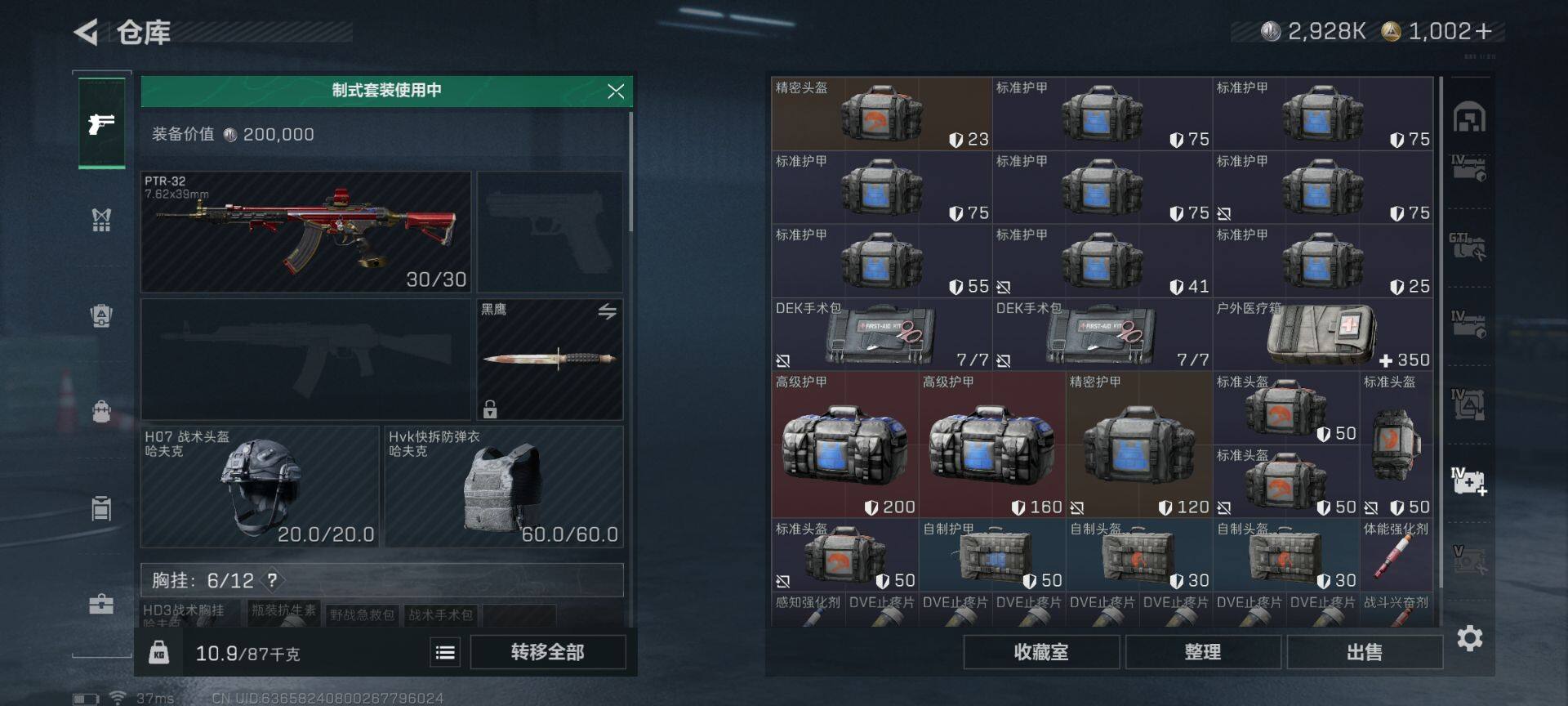Open the main warehouse storage box icon
Screen dimensions: 1568x706
pos(1469,118)
